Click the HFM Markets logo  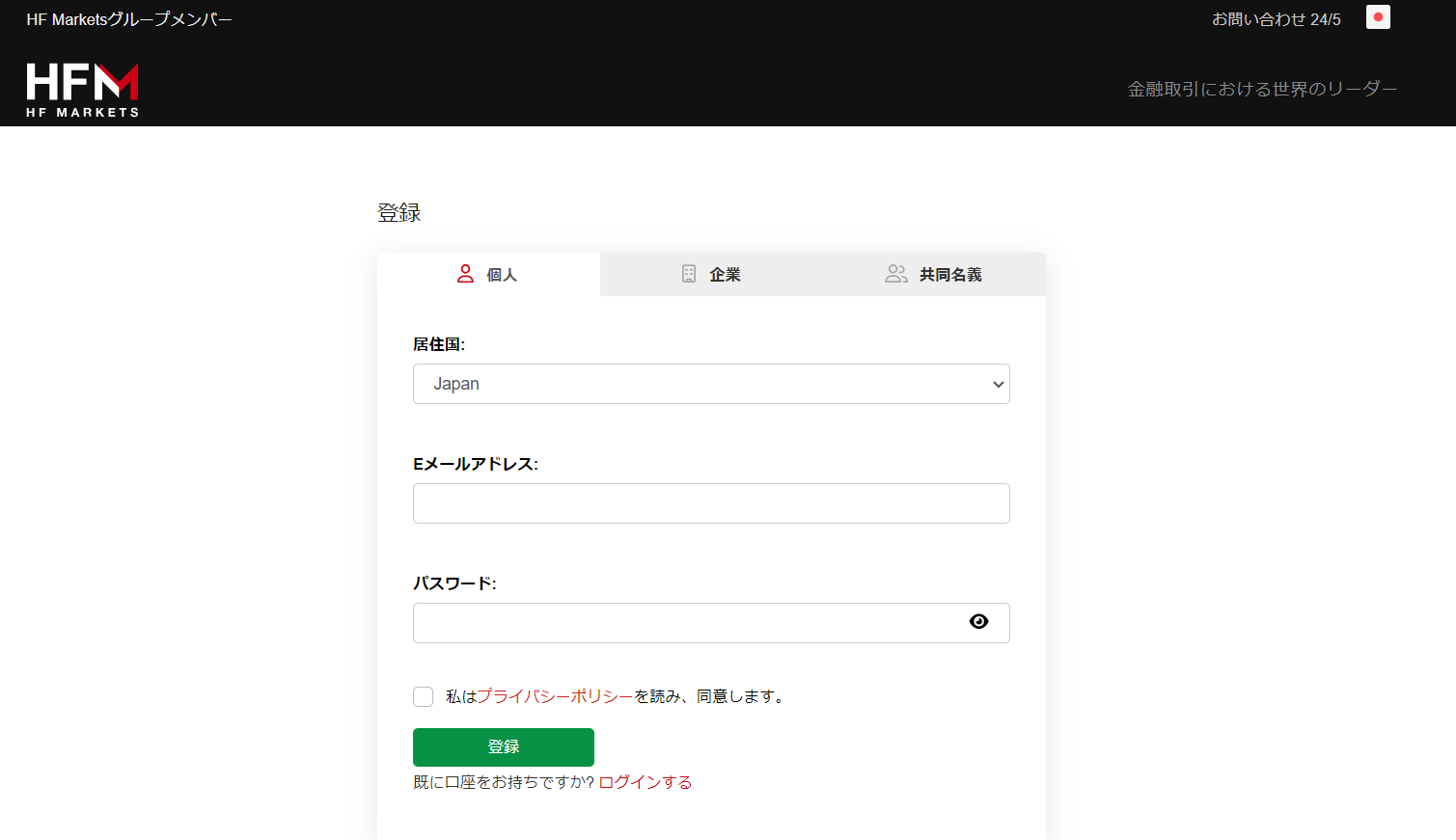click(x=82, y=88)
